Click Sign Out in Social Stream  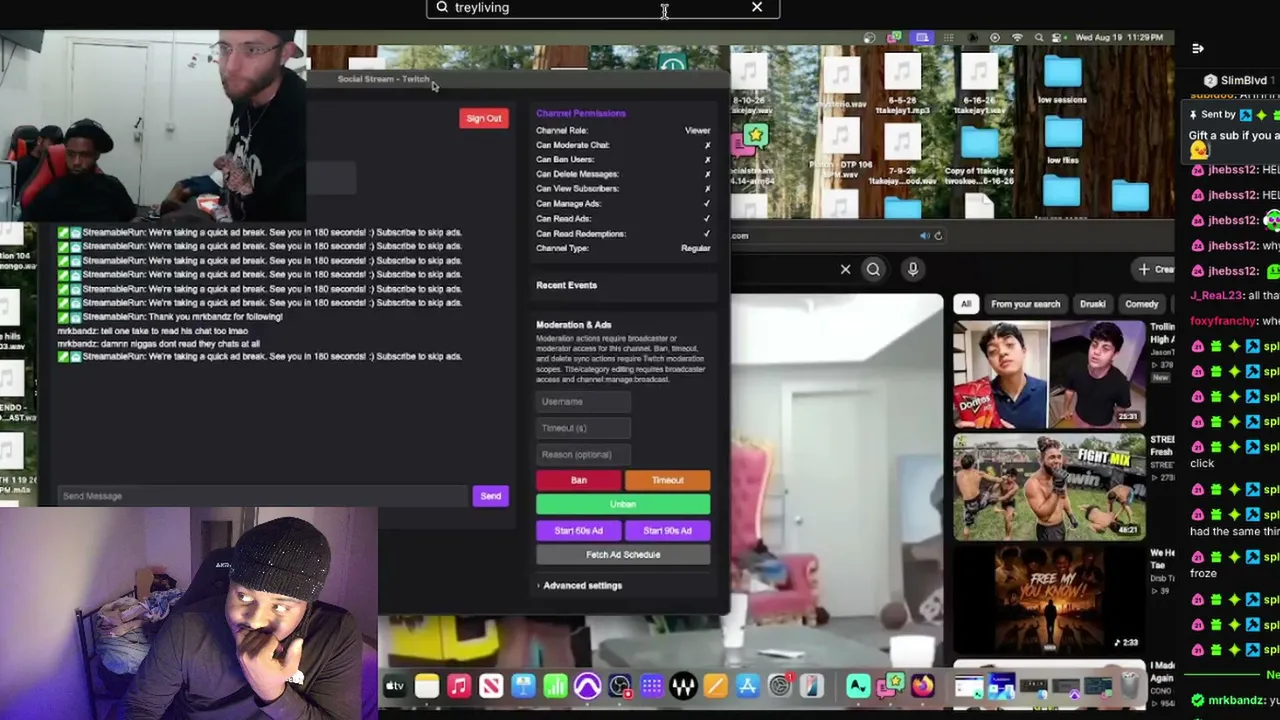(x=484, y=118)
